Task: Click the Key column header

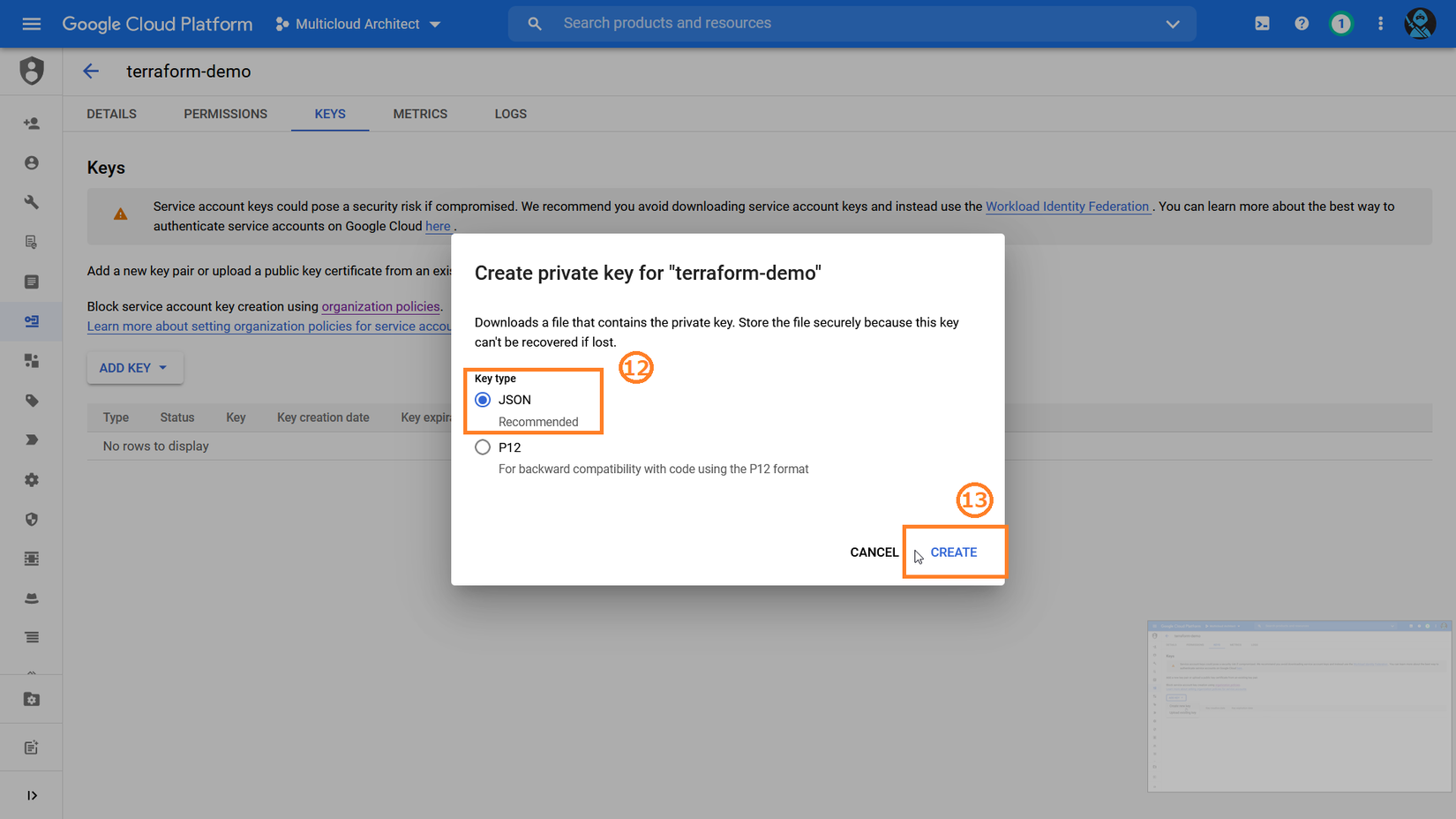Action: point(236,417)
